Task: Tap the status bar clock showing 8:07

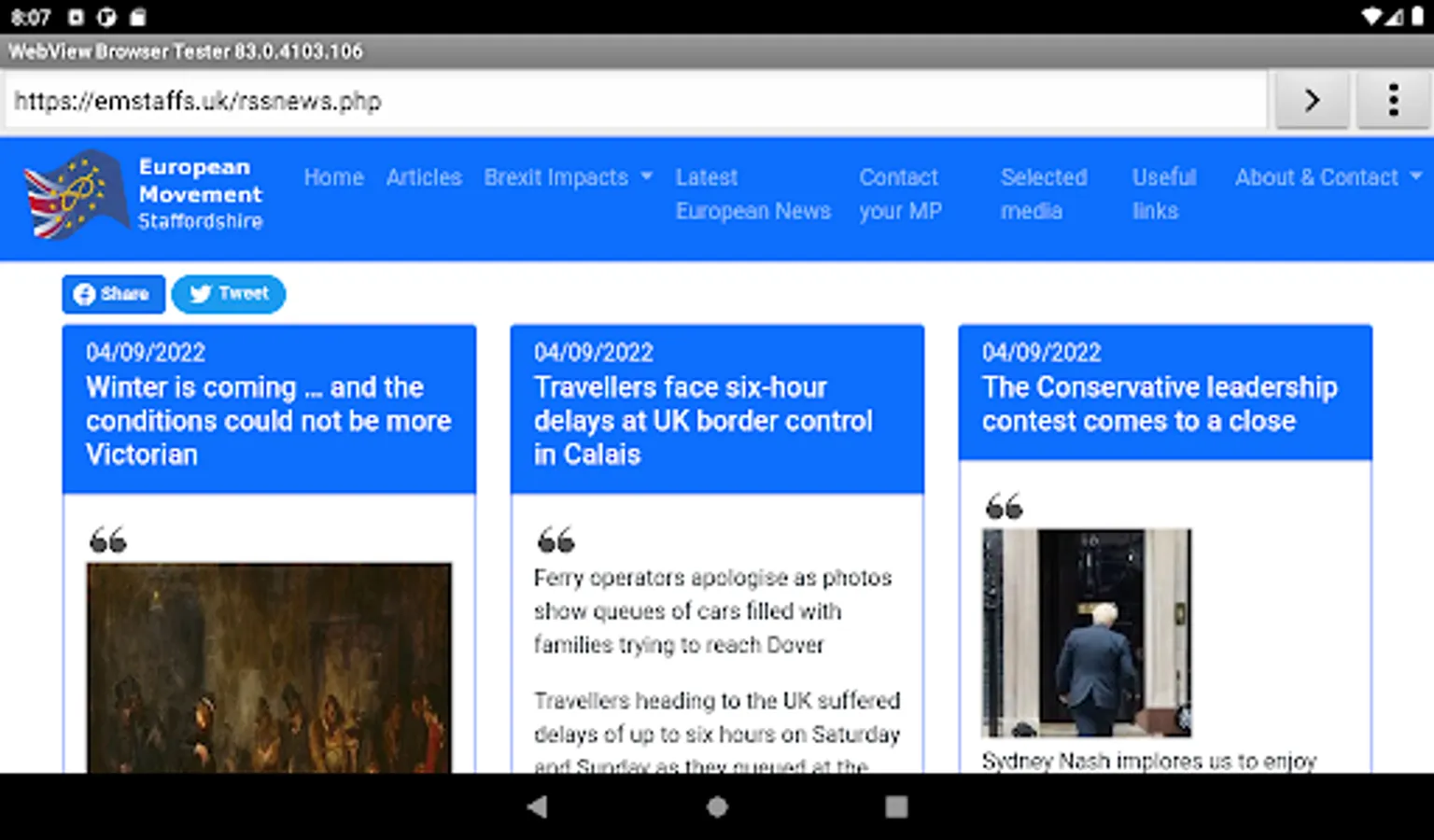Action: point(30,17)
